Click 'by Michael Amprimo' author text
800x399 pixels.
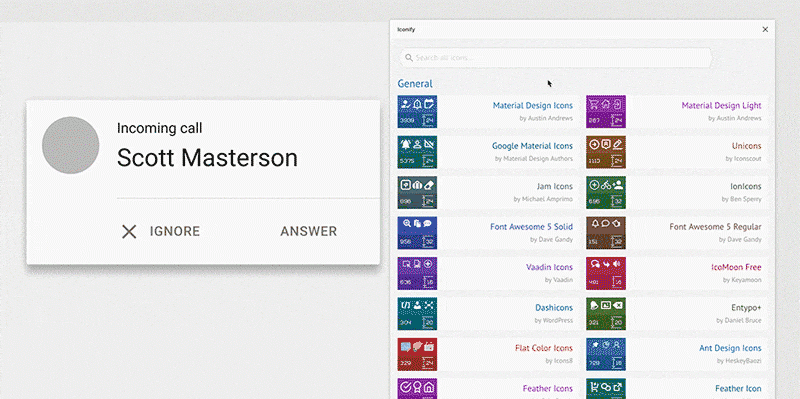(x=543, y=199)
